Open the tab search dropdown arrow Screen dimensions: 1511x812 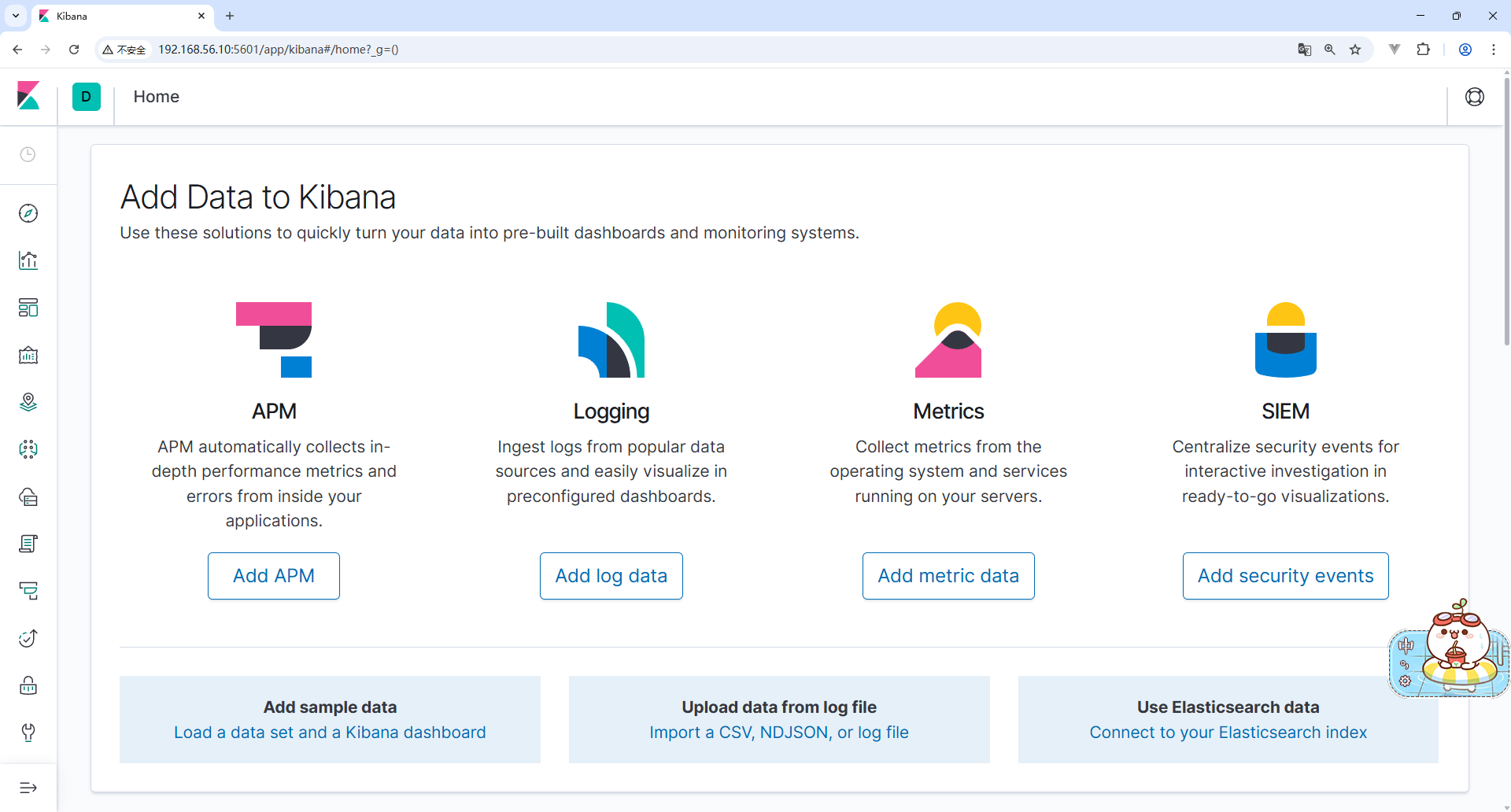coord(16,16)
